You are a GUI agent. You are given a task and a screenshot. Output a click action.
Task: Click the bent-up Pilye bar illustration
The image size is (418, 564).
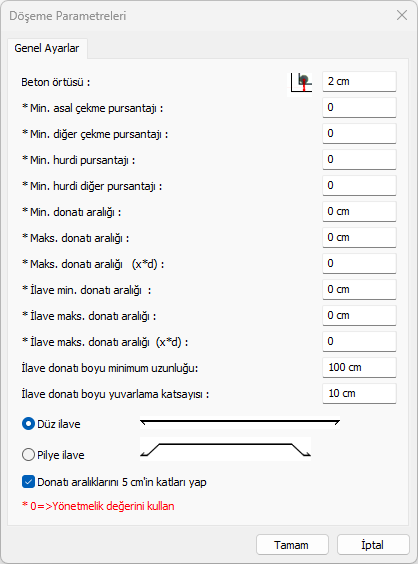226,449
